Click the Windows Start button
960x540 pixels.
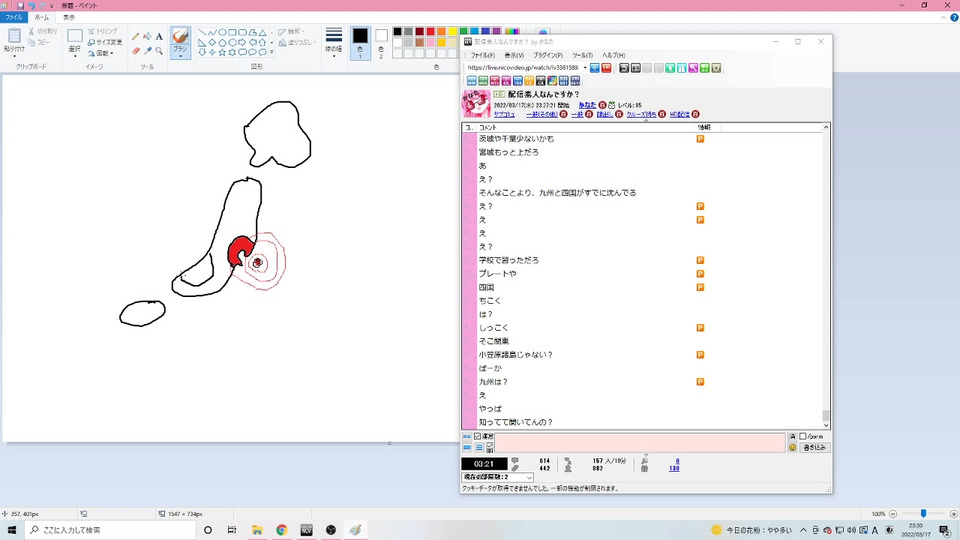pos(12,530)
